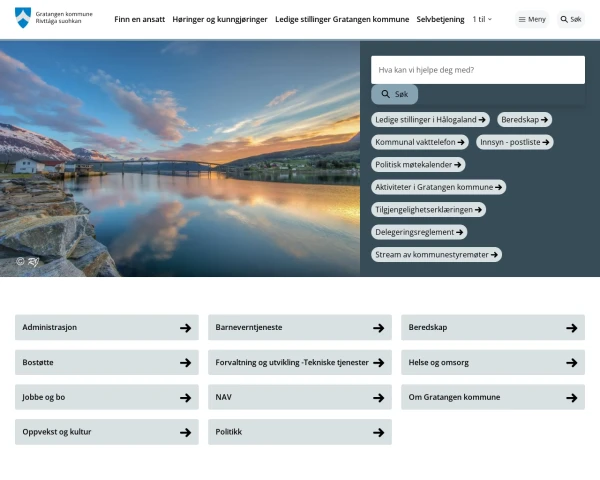
Task: Click the arrow icon on the Politikk tile
Action: click(378, 433)
